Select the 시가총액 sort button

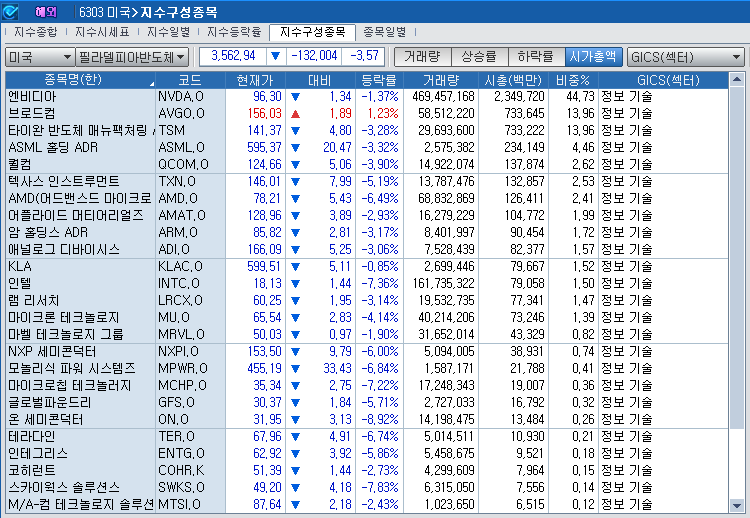click(593, 57)
